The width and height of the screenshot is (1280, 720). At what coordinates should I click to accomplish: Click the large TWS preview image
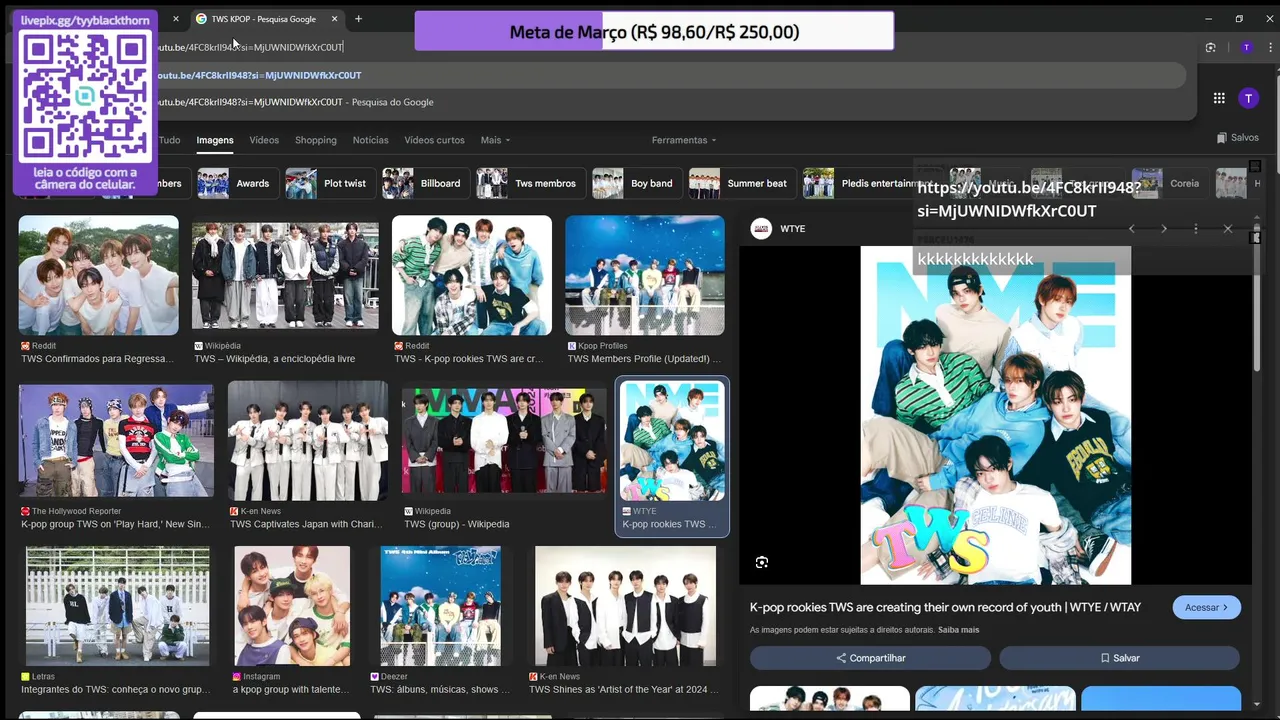pyautogui.click(x=996, y=415)
